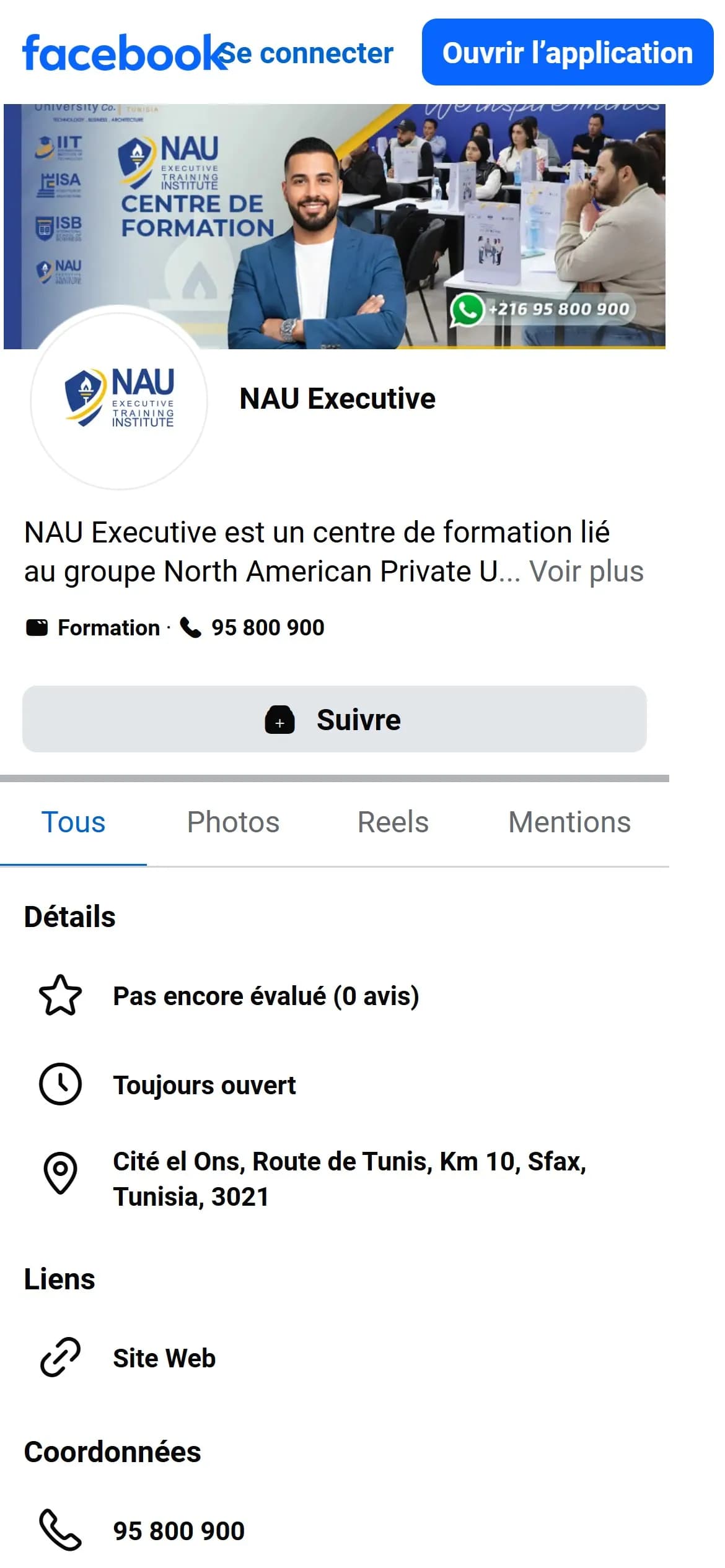The image size is (725, 1568).
Task: Select the Mentions tab
Action: 569,822
